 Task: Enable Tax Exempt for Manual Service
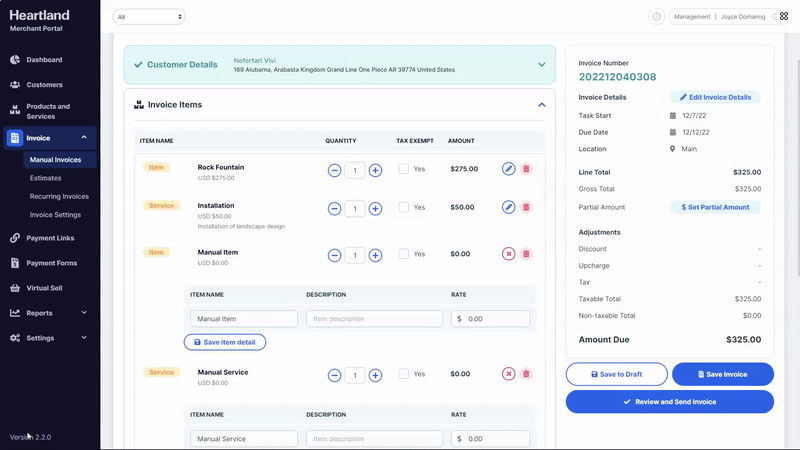[403, 374]
